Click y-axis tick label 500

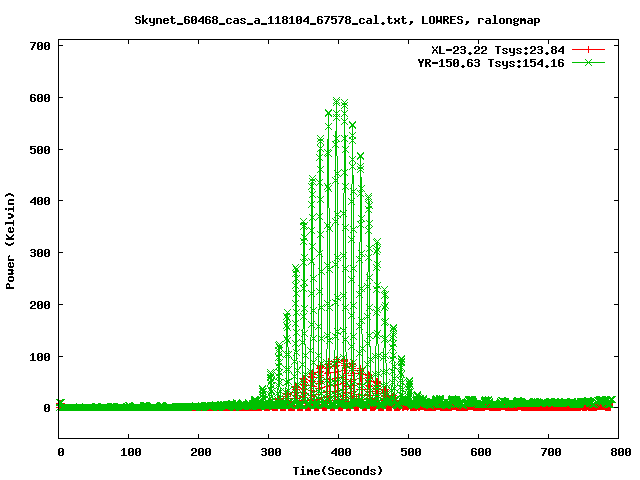pos(40,150)
